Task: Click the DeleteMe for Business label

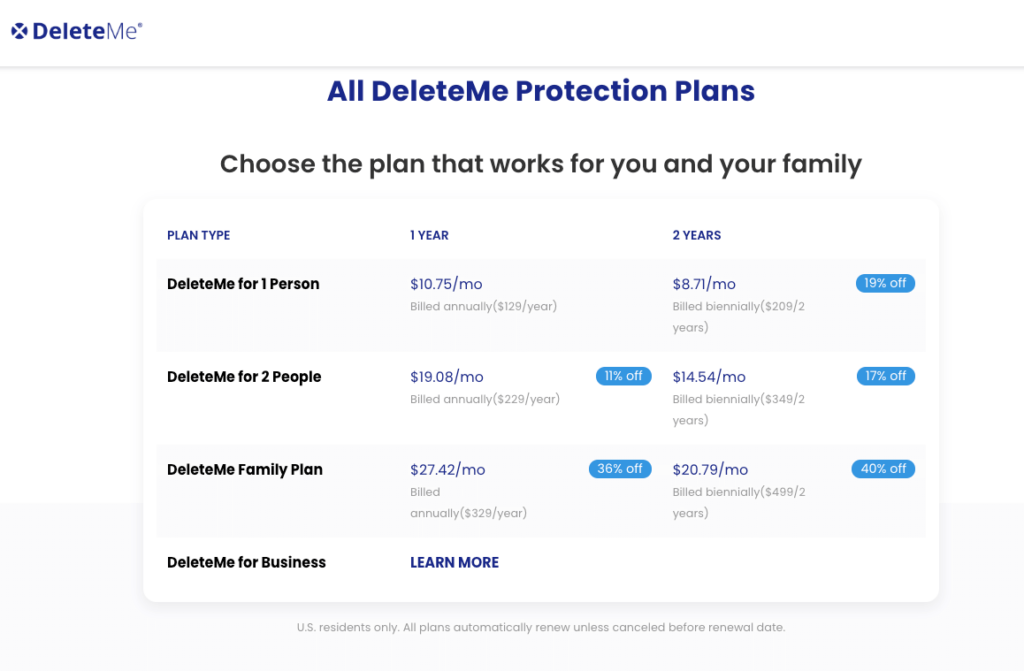Action: 246,563
